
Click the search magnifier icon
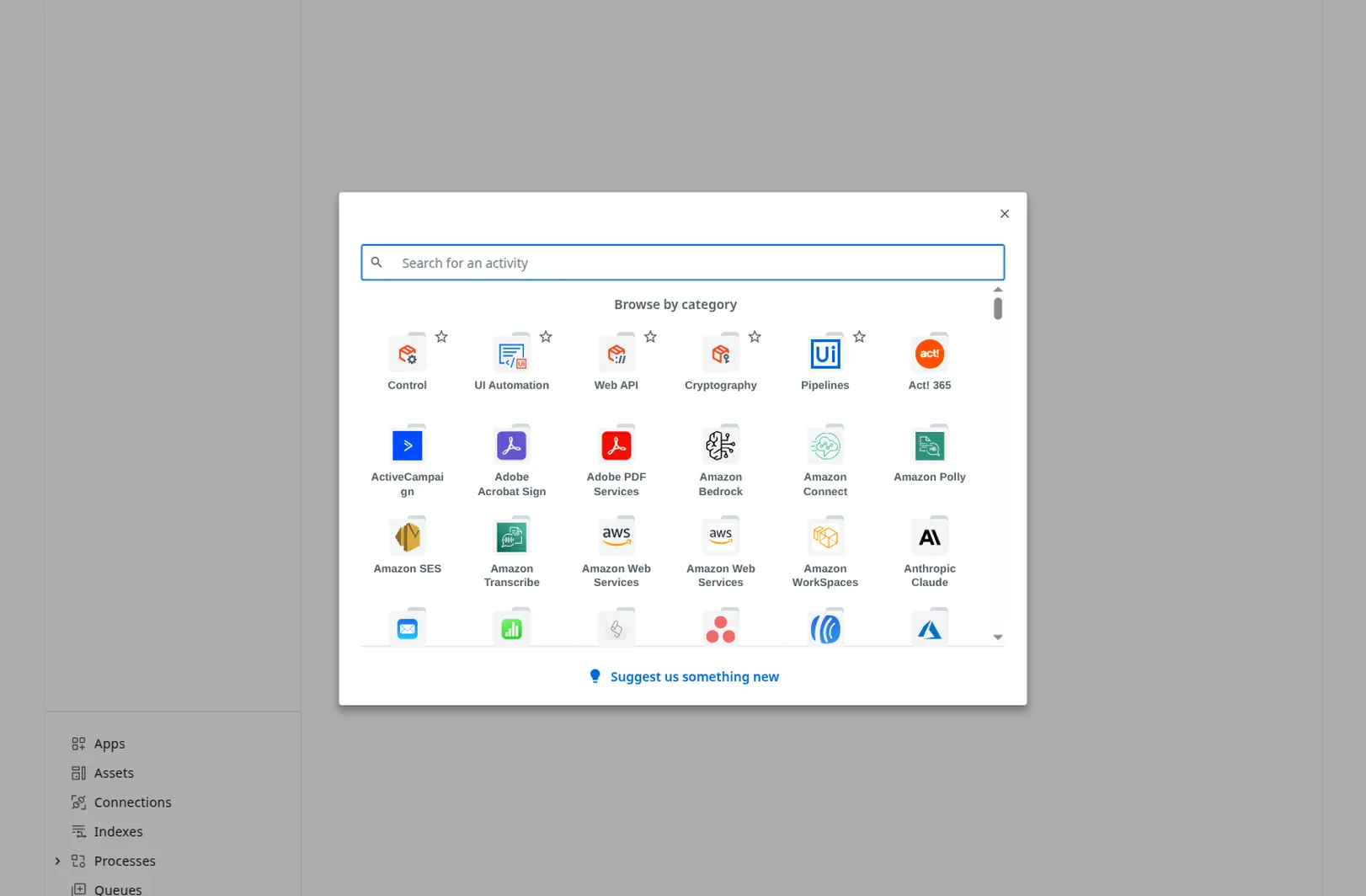pos(376,263)
